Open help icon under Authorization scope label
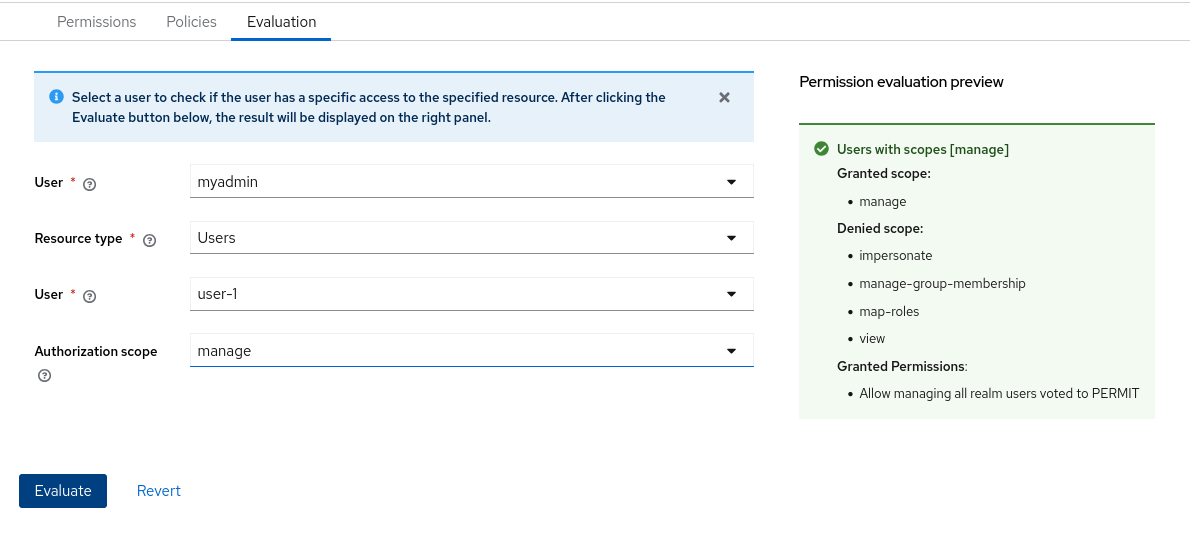The height and width of the screenshot is (537, 1190). (x=44, y=376)
